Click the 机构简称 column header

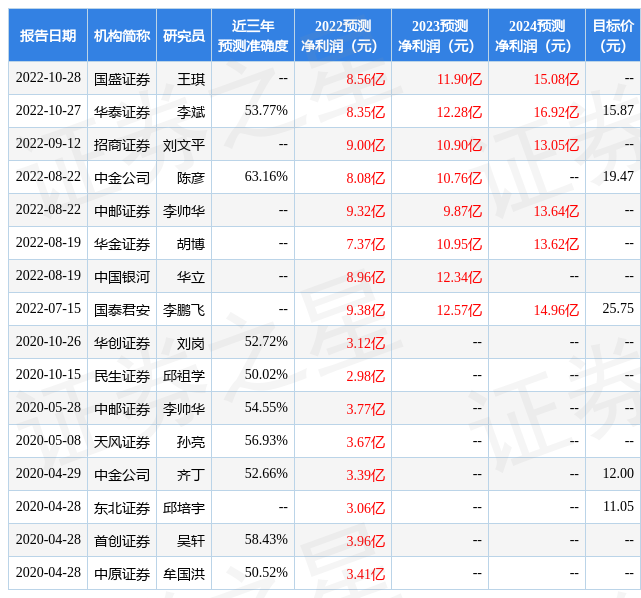(x=122, y=36)
